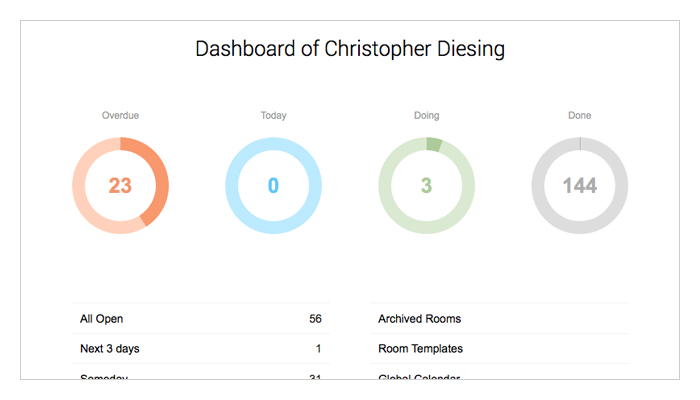Click the Today label above the chart

[x=273, y=116]
